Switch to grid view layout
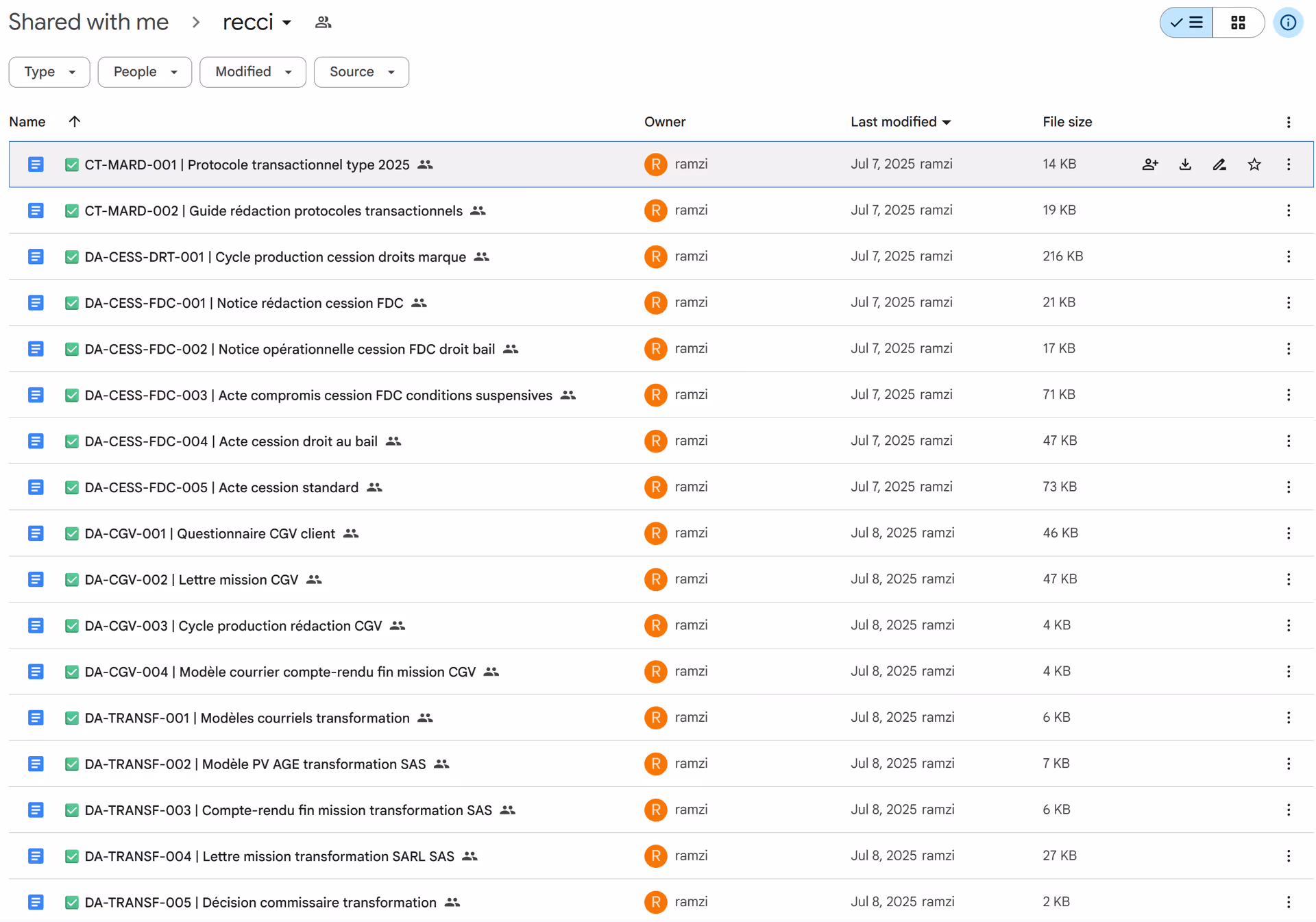The height and width of the screenshot is (922, 1316). pyautogui.click(x=1238, y=22)
